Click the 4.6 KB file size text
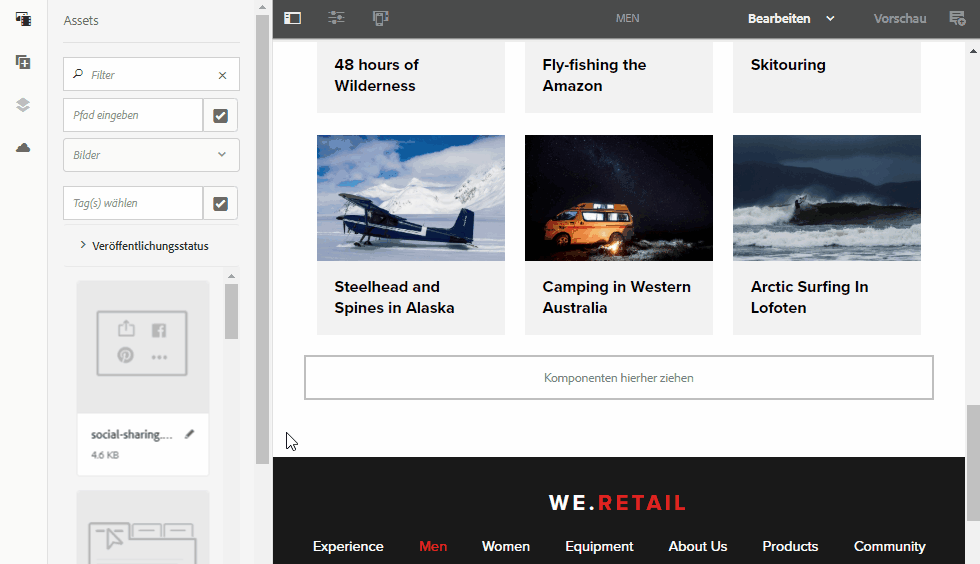This screenshot has width=980, height=564. (105, 455)
